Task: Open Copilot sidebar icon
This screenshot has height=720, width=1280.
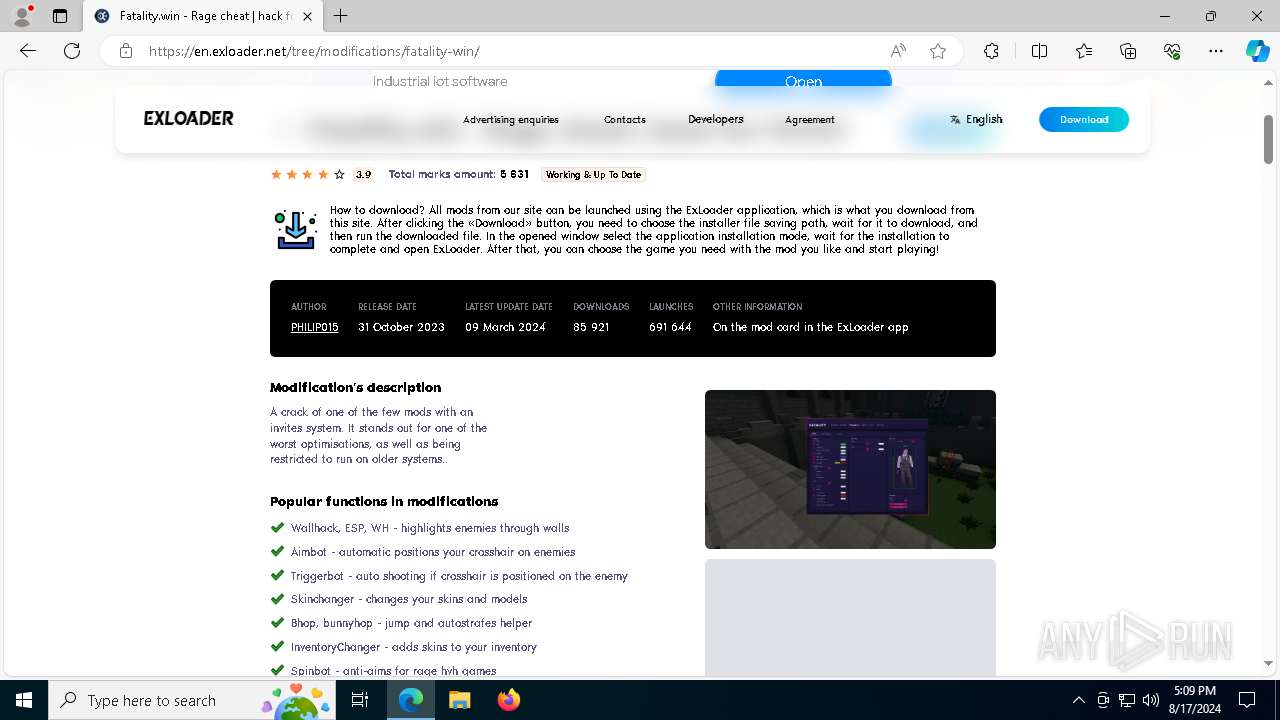Action: [x=1257, y=51]
